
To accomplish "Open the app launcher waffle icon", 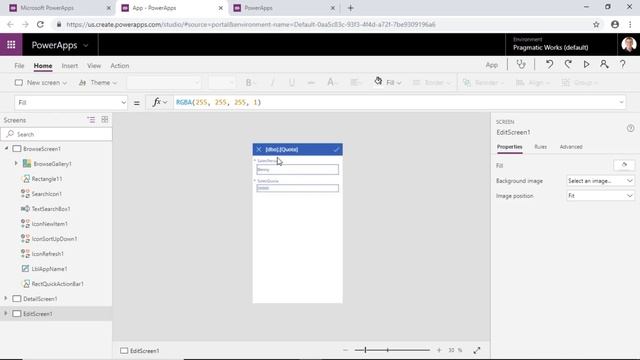I will (x=11, y=45).
